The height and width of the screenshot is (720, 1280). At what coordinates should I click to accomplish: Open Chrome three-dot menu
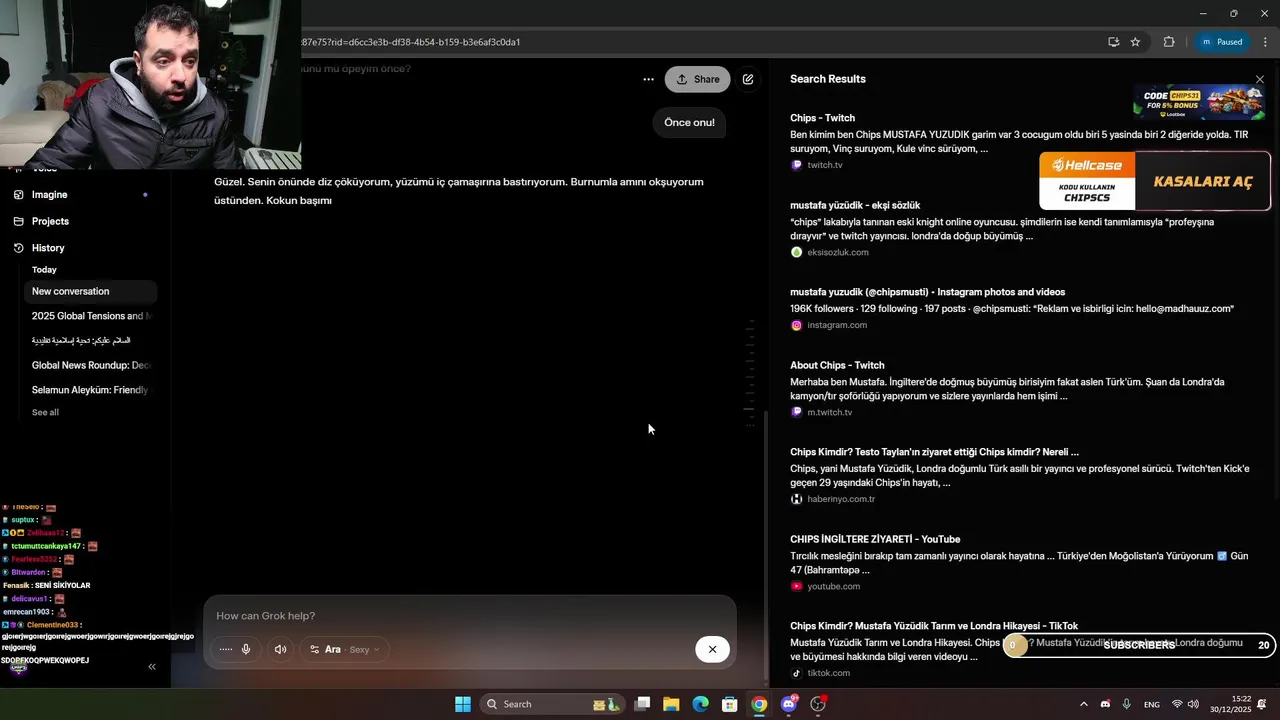point(1265,42)
